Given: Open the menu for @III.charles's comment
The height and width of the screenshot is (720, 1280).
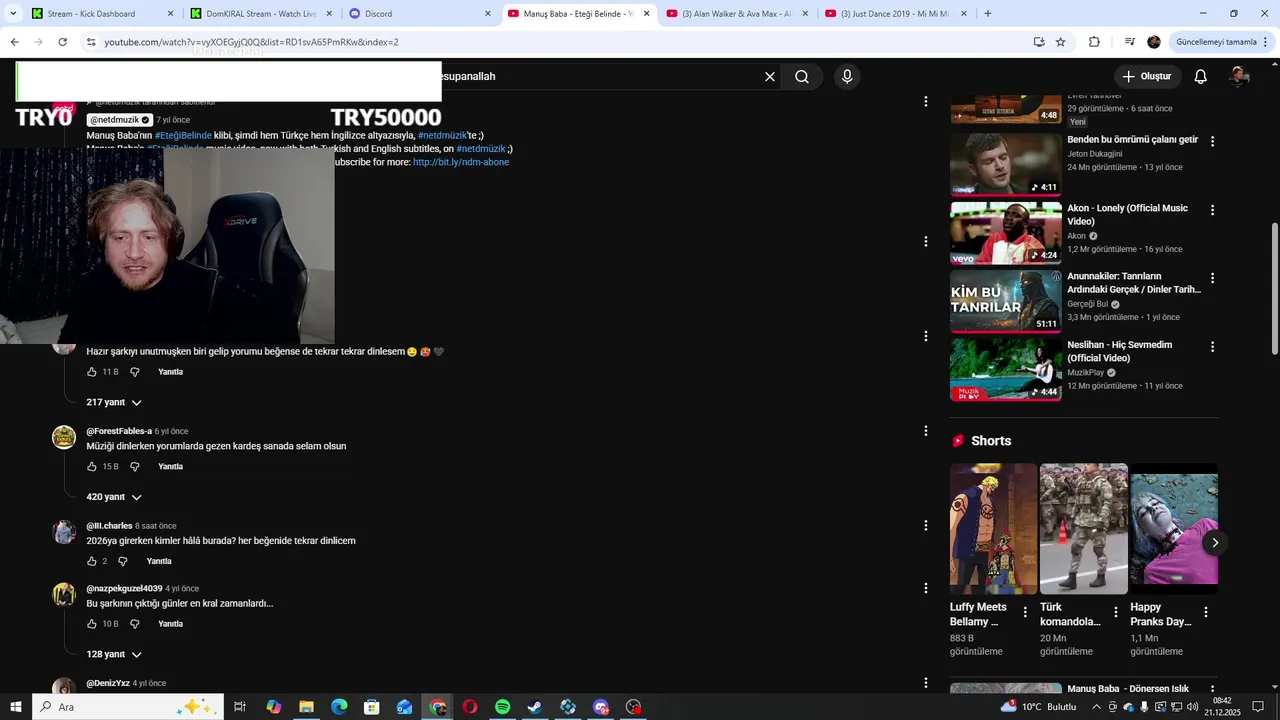Looking at the screenshot, I should click(925, 526).
